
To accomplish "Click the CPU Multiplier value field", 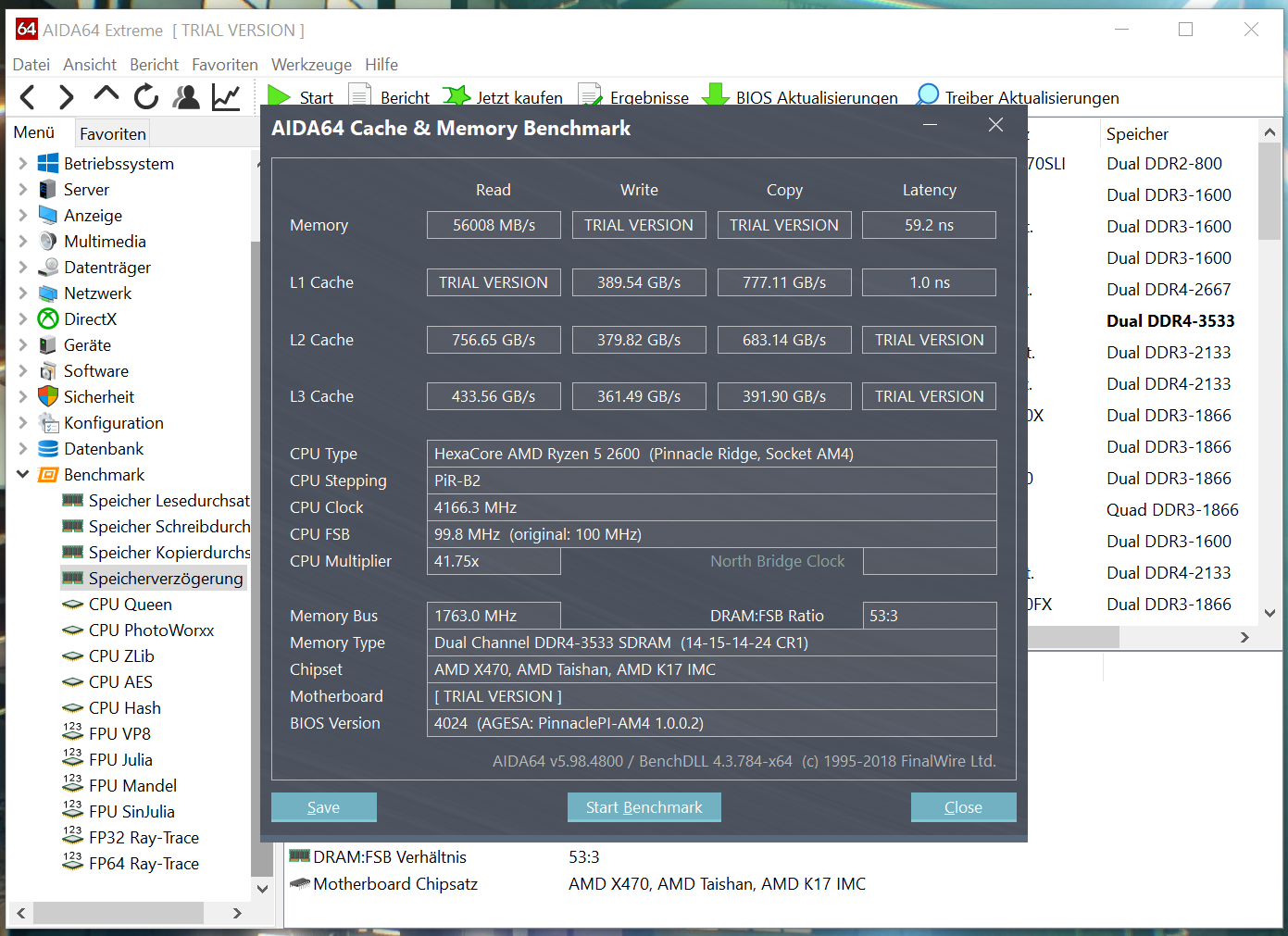I will (494, 561).
